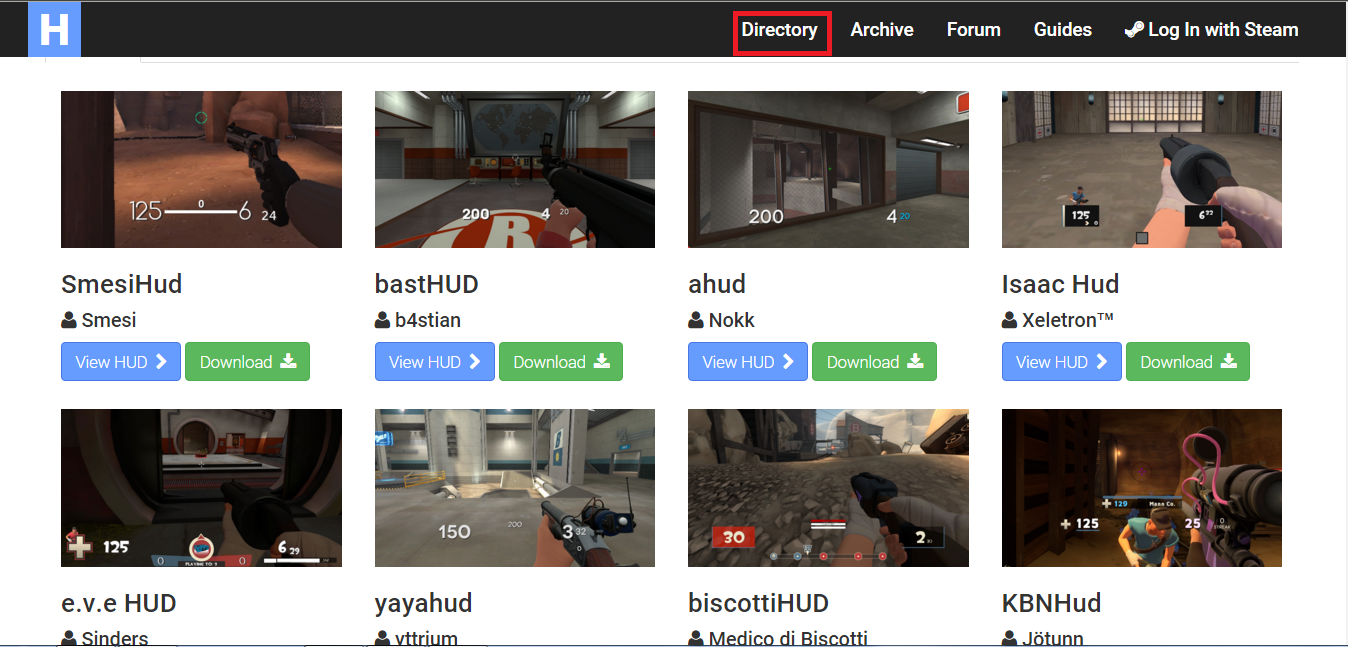This screenshot has width=1348, height=666.
Task: Open the Archive nav item
Action: tap(882, 30)
